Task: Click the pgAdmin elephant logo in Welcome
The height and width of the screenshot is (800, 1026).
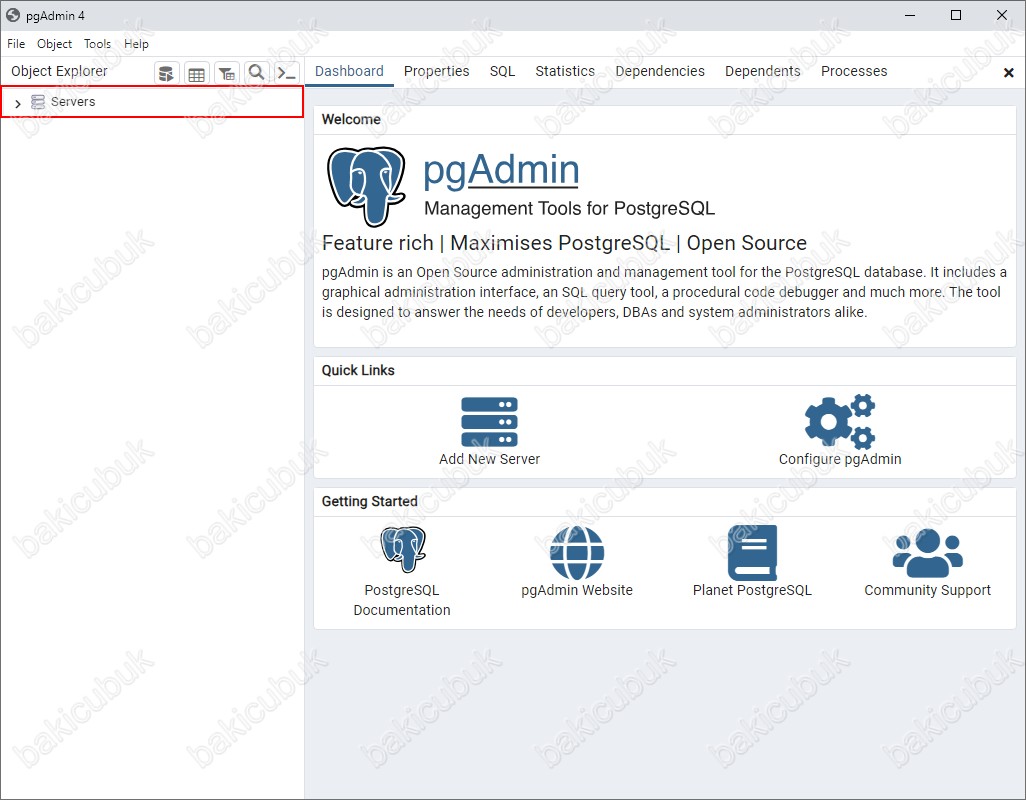Action: (366, 186)
